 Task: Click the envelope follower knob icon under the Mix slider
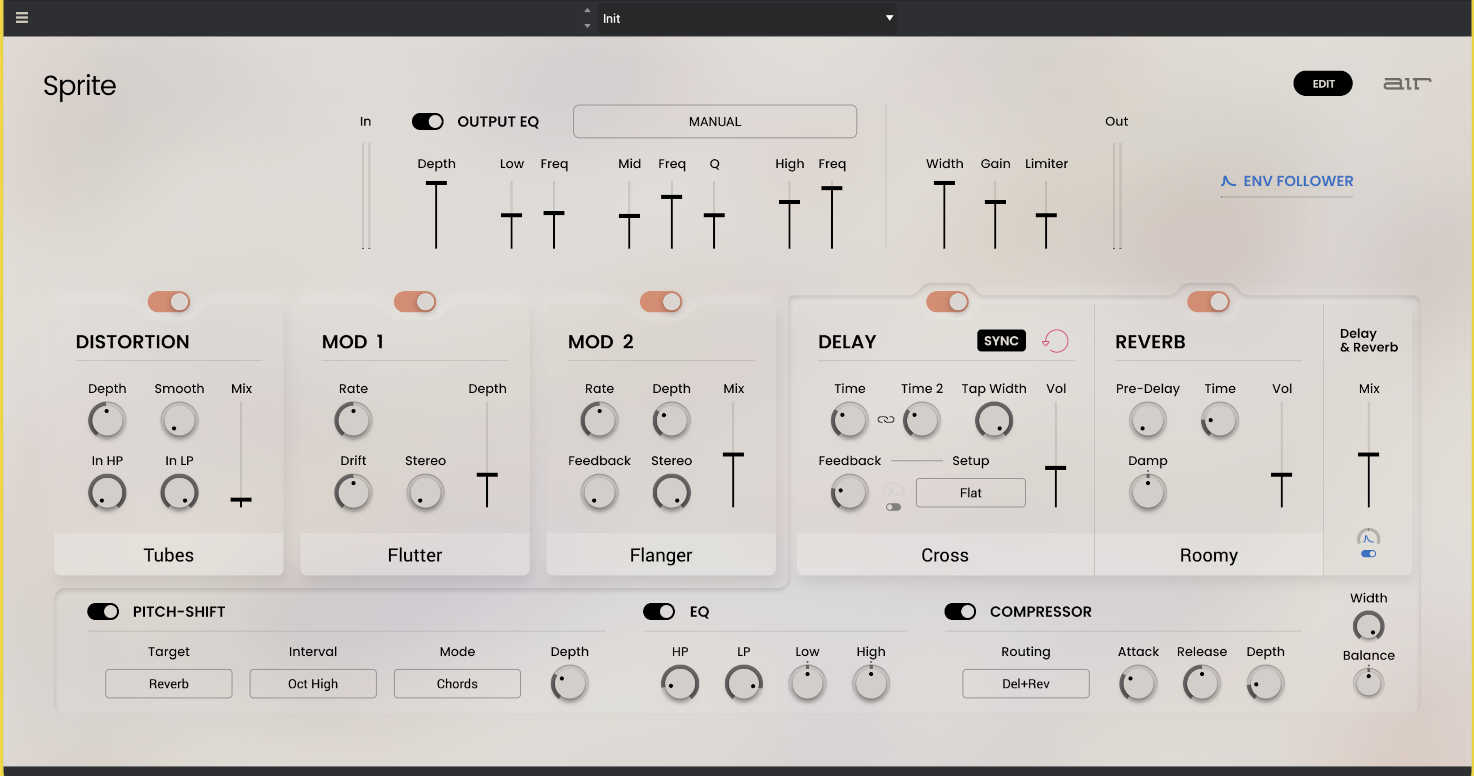click(1368, 538)
